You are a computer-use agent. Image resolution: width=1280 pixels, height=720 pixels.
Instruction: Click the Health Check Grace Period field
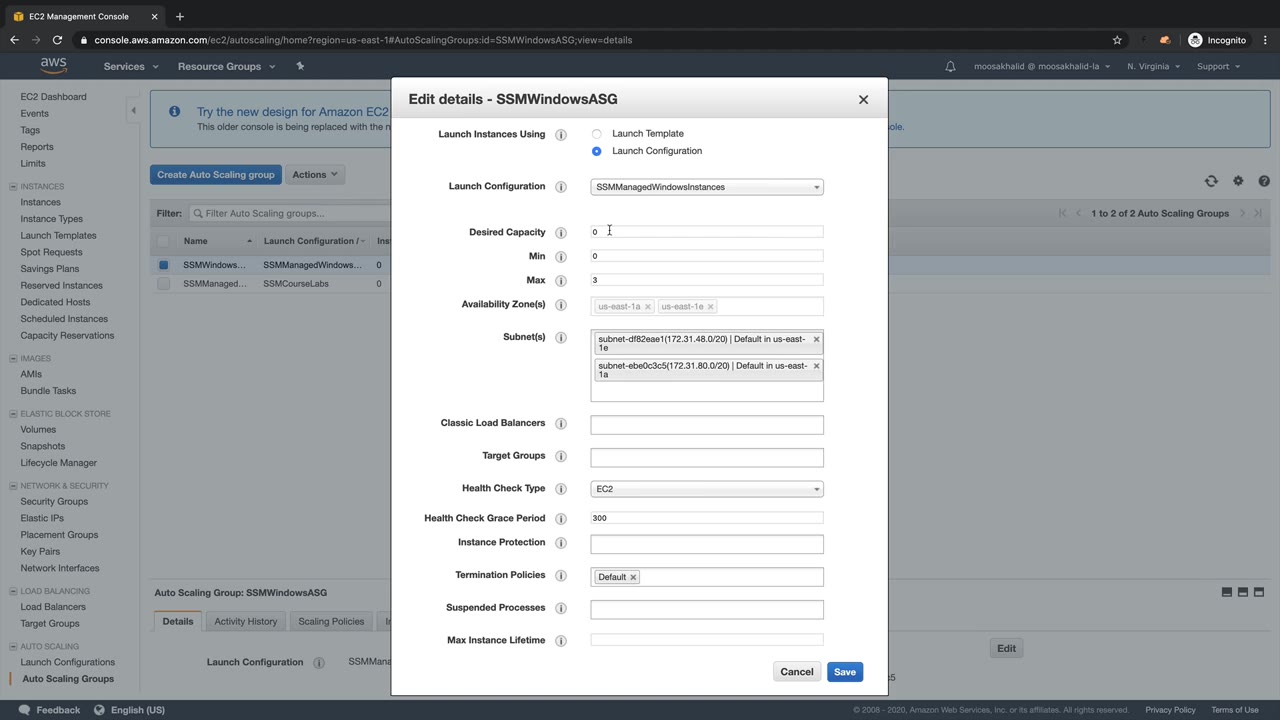[x=707, y=518]
